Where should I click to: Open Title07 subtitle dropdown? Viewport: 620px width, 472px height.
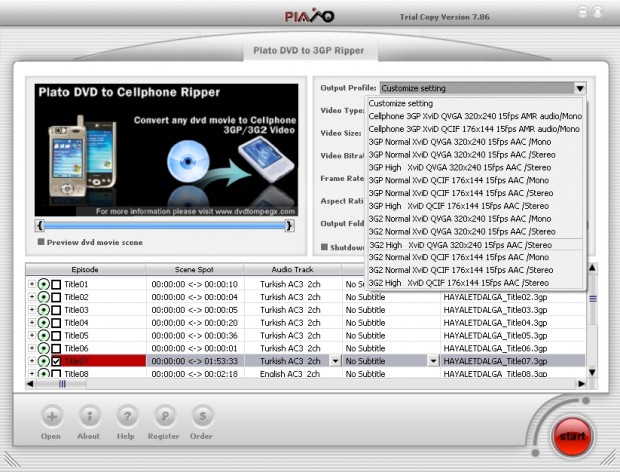tap(433, 361)
